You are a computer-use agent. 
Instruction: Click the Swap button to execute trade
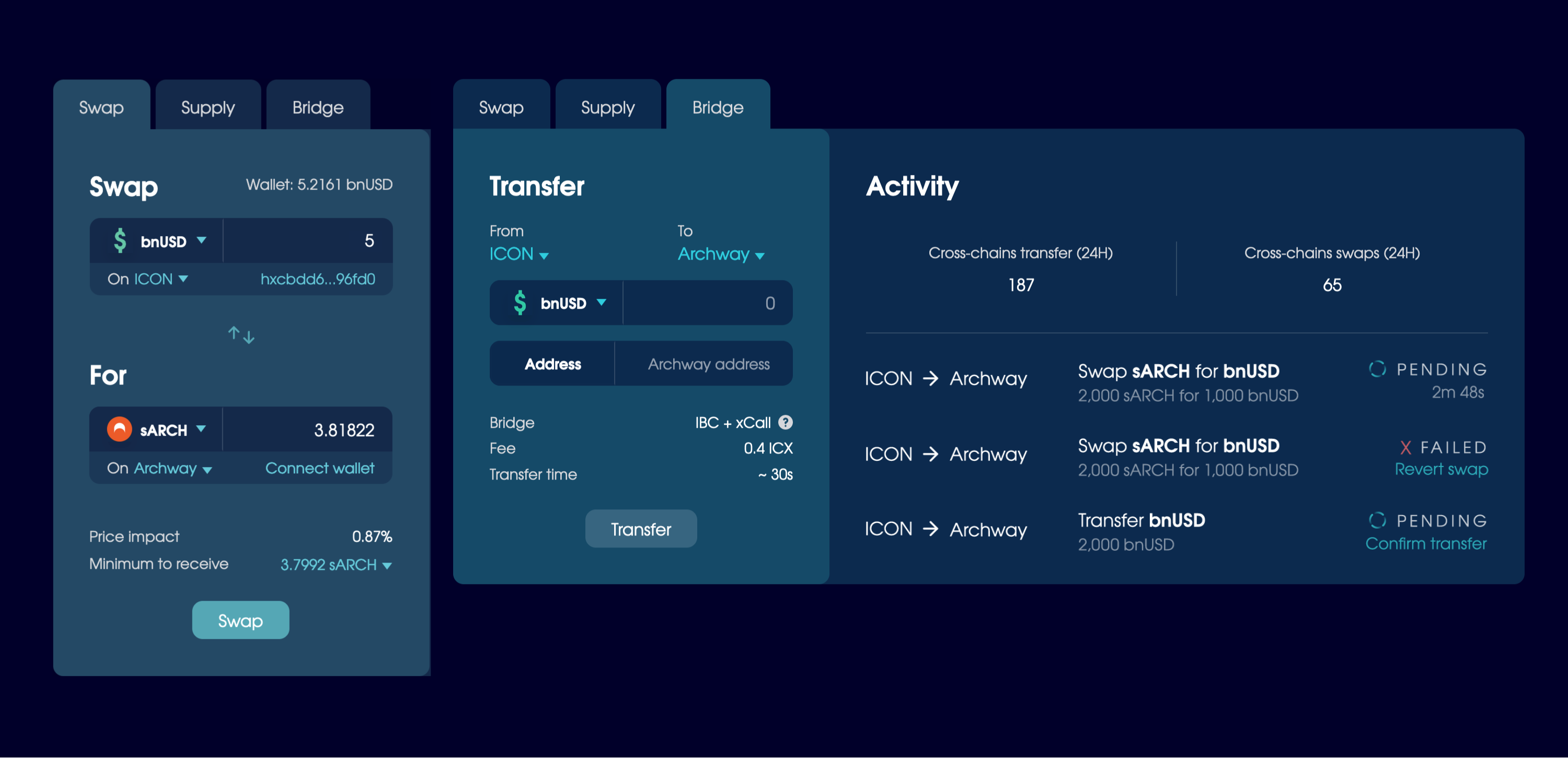pos(240,620)
